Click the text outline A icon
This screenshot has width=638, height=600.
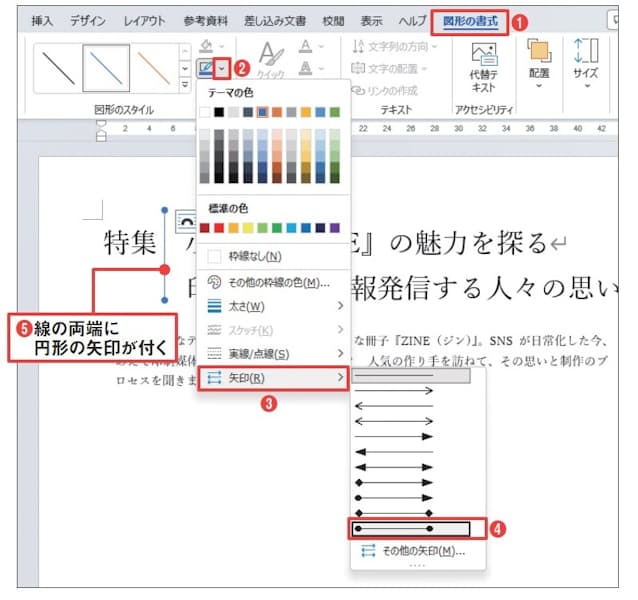click(x=305, y=68)
